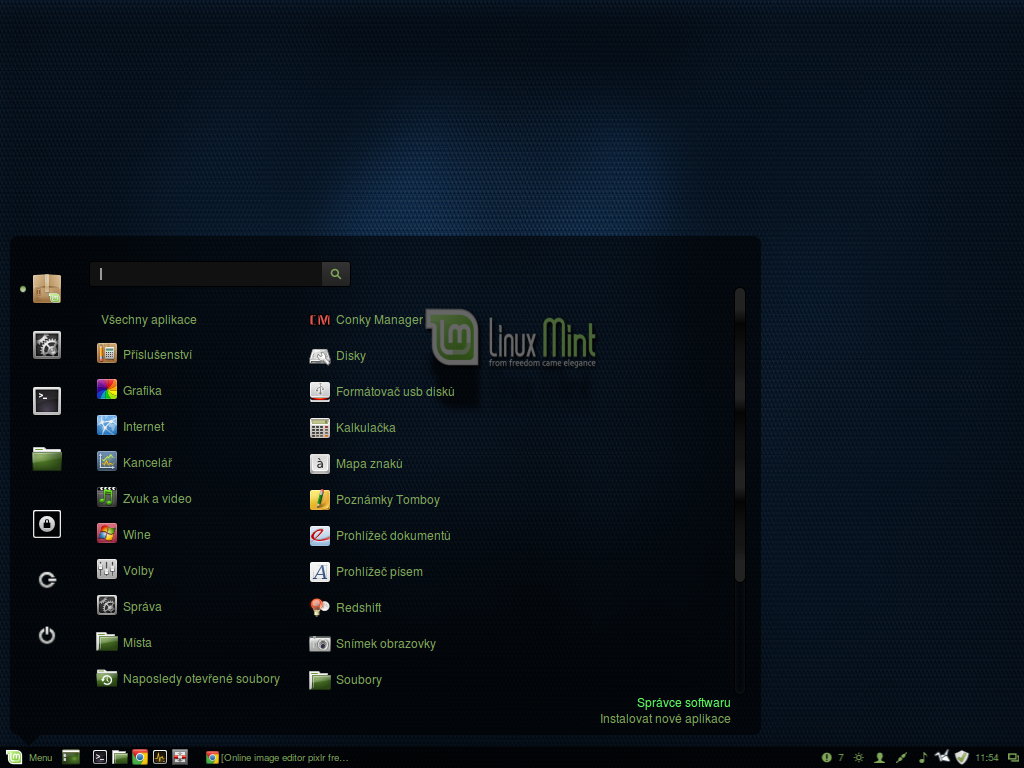Launch Terminal from the bottom panel launcher
The image size is (1024, 768).
[99, 757]
